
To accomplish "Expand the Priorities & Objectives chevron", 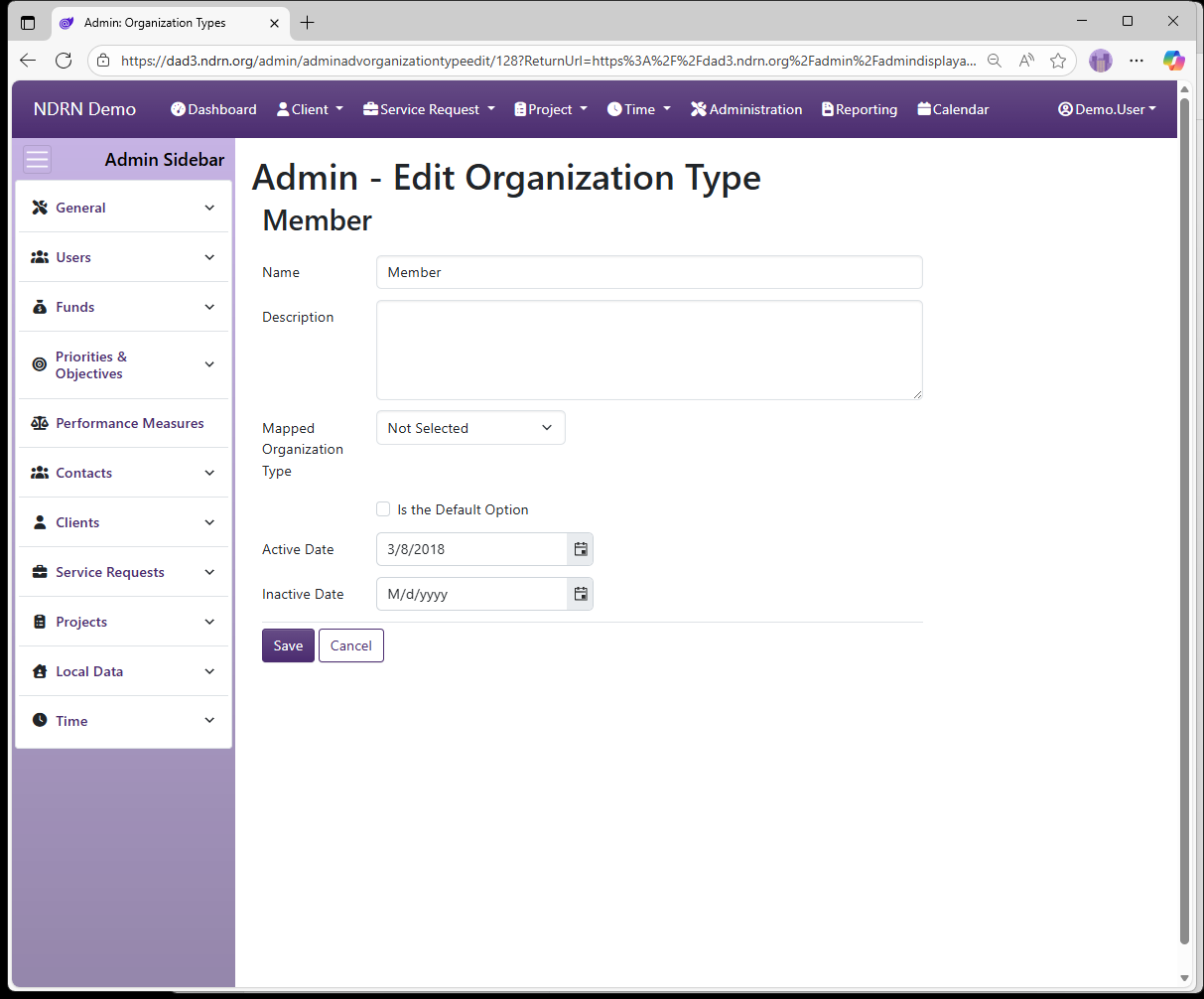I will pyautogui.click(x=209, y=364).
